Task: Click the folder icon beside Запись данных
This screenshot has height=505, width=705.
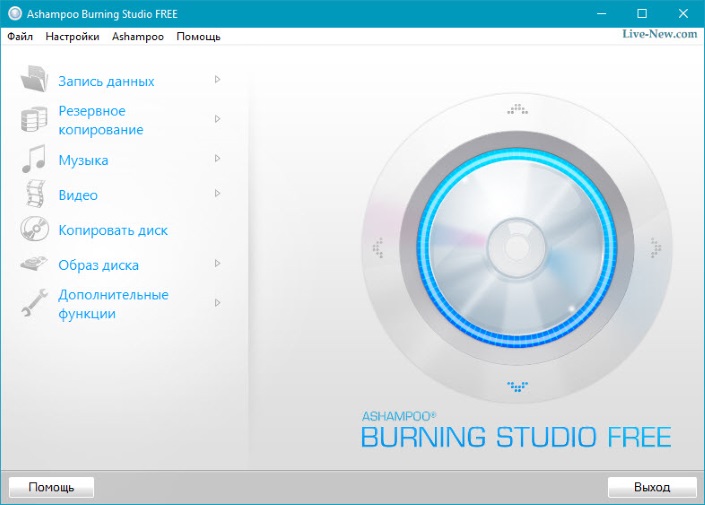Action: (34, 79)
